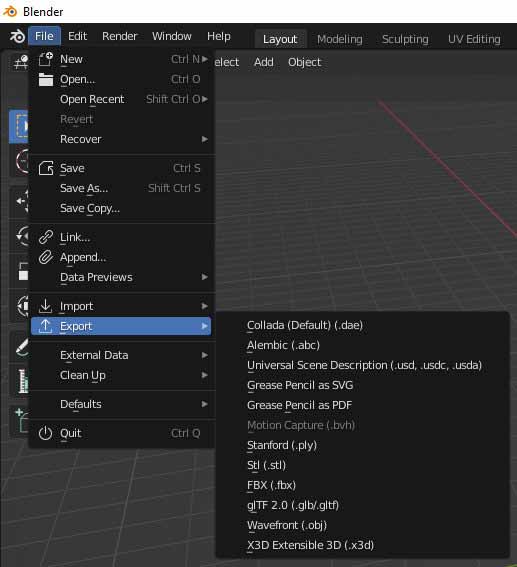This screenshot has width=517, height=567.
Task: Open the Edit menu
Action: click(77, 36)
